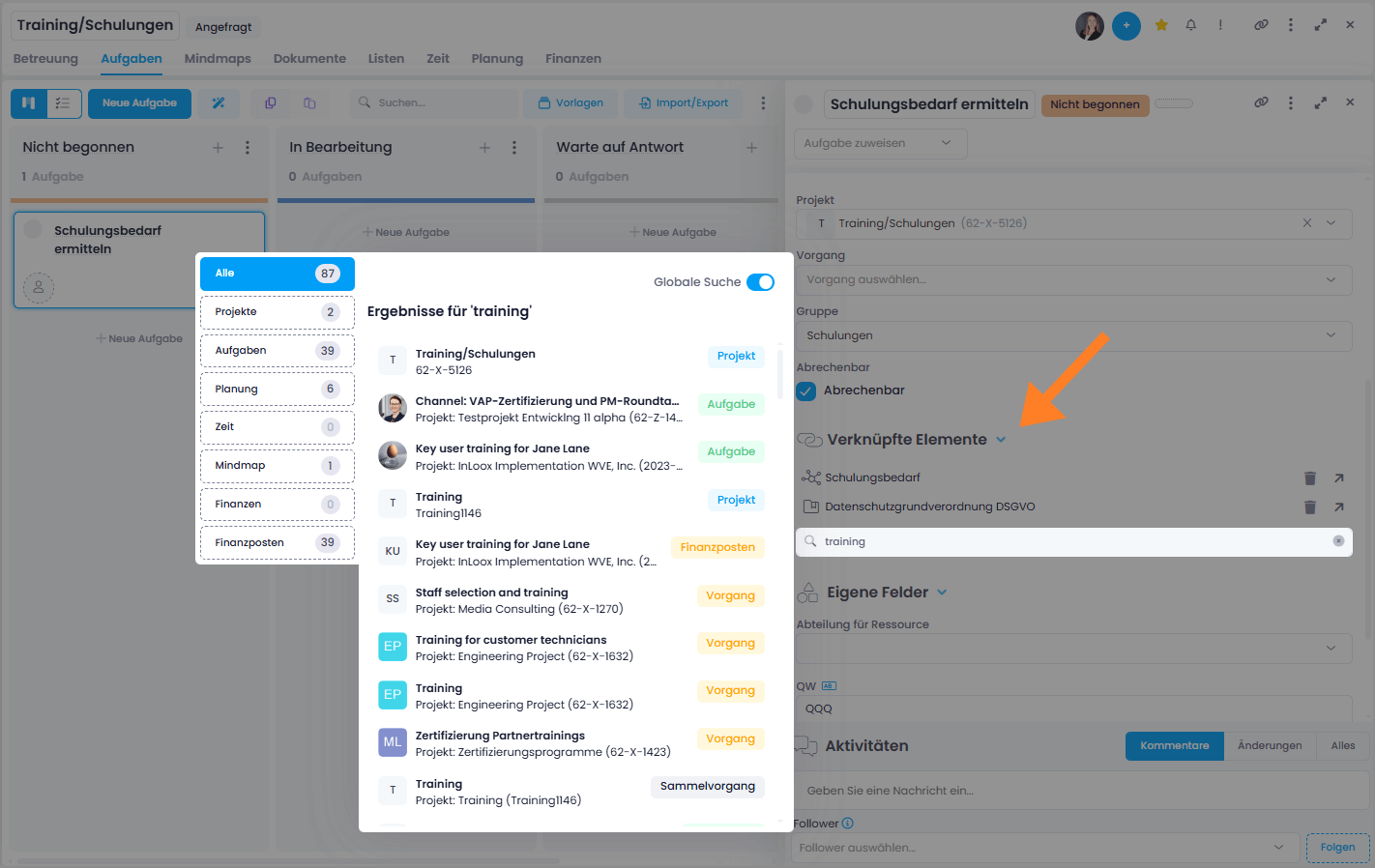This screenshot has height=868, width=1375.
Task: Collapse Verknüpfte Elemente section chevron
Action: [x=1001, y=440]
